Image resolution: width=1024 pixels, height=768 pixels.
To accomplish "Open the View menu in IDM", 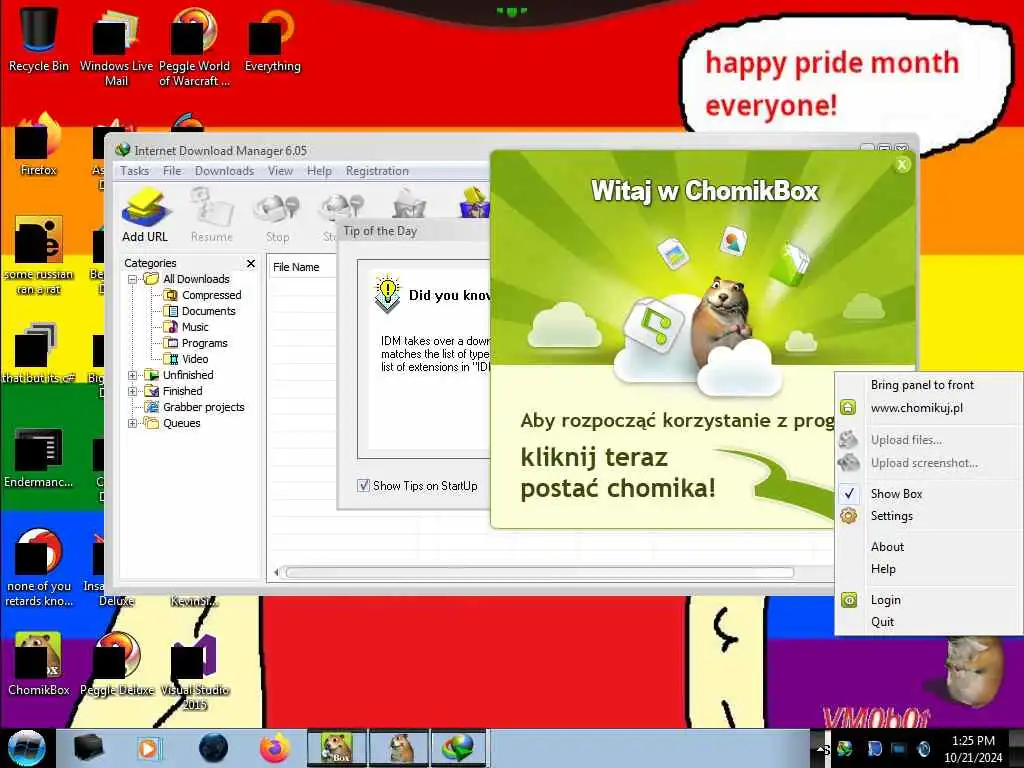I will click(x=280, y=171).
